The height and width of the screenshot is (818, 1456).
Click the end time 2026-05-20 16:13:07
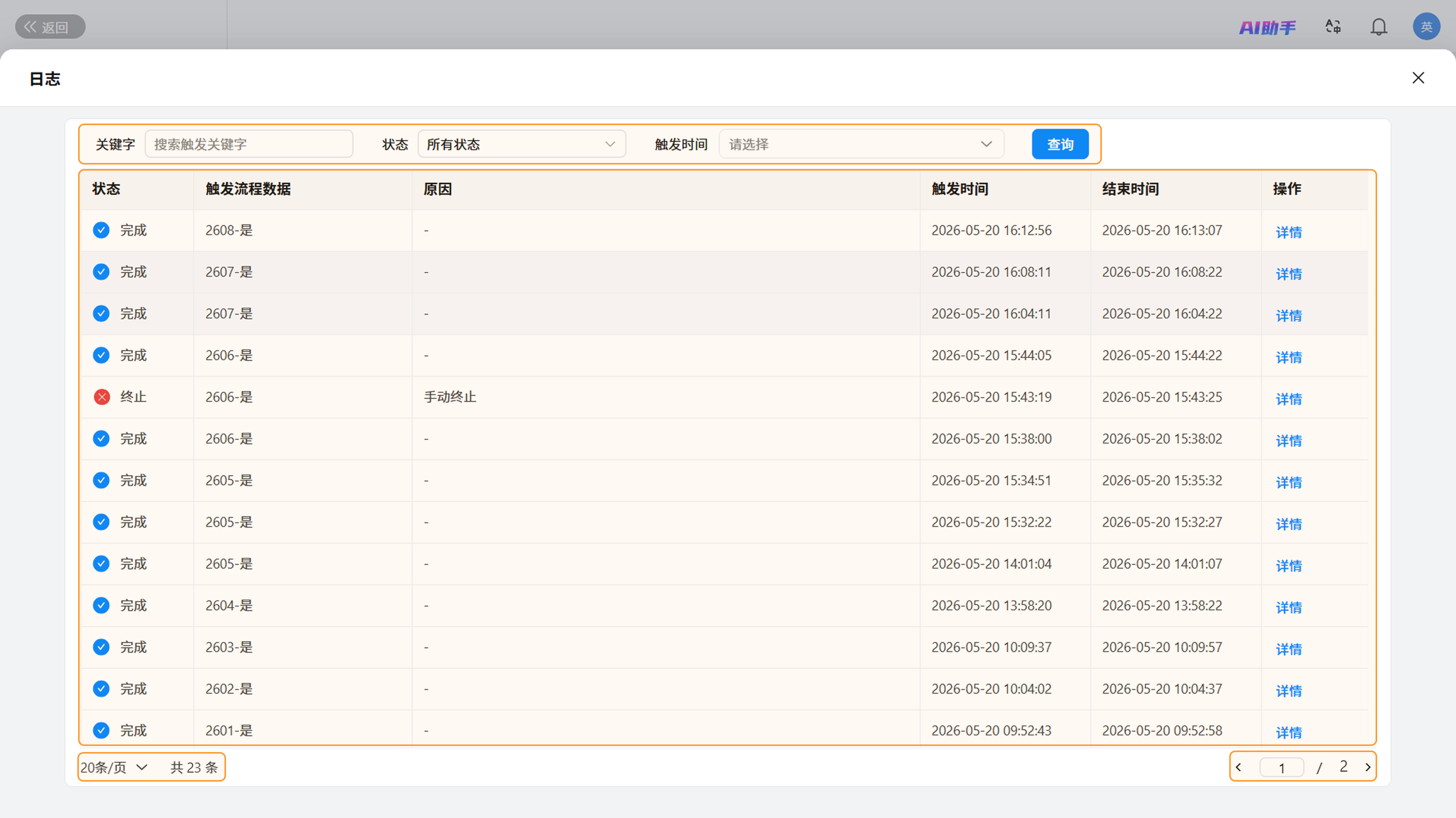pos(1162,230)
